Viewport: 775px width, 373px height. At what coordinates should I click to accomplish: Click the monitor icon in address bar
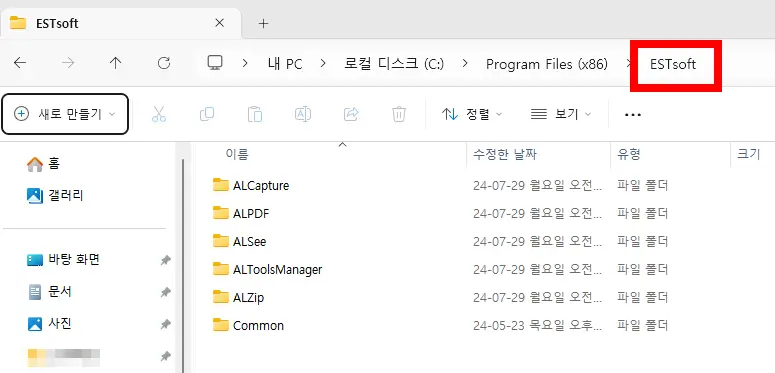[215, 63]
